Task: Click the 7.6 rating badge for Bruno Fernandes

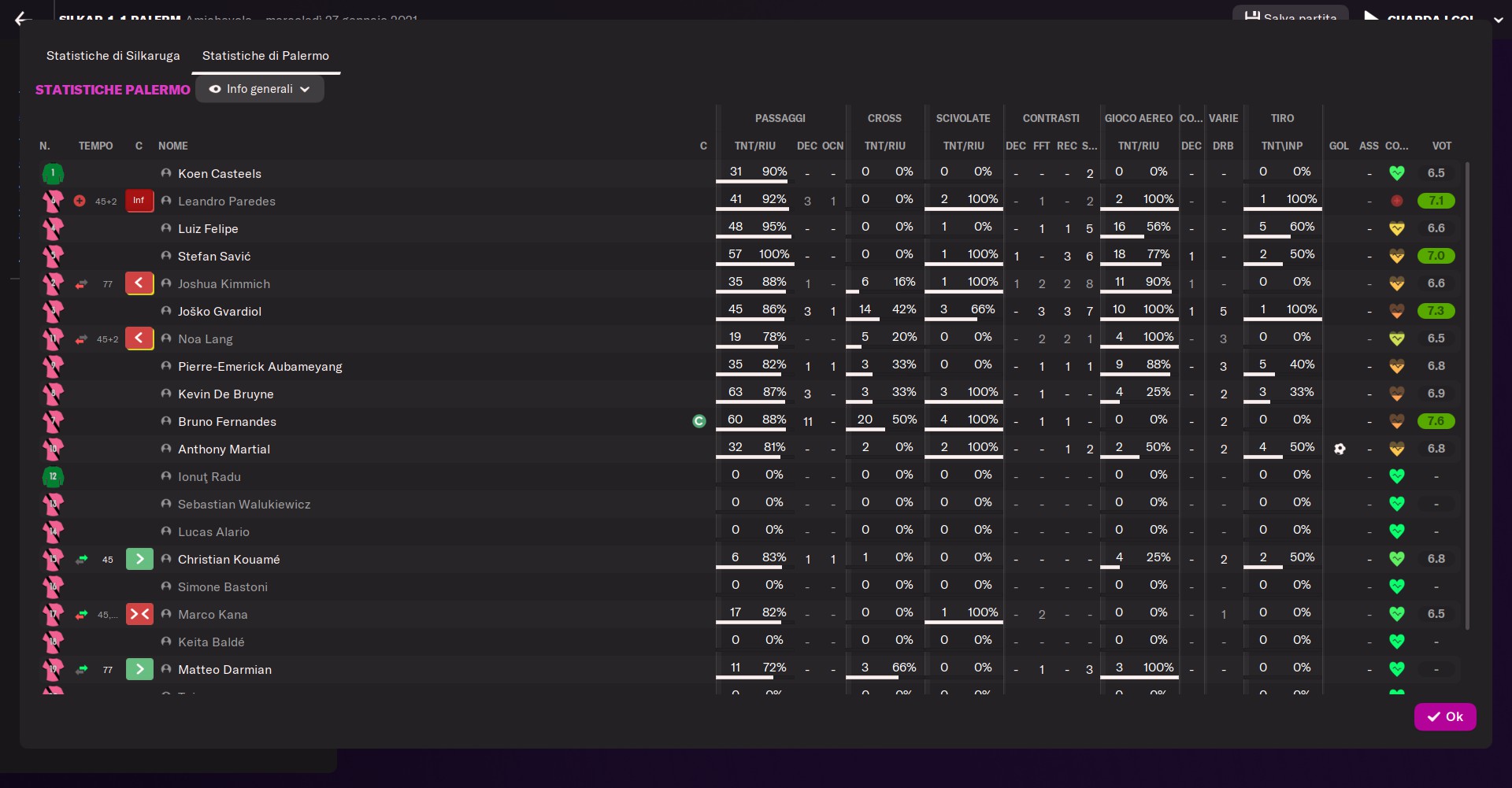Action: [x=1436, y=421]
